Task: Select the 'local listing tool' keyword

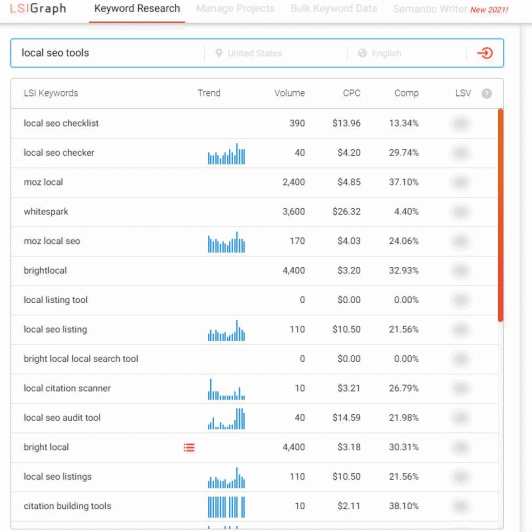Action: coord(56,300)
